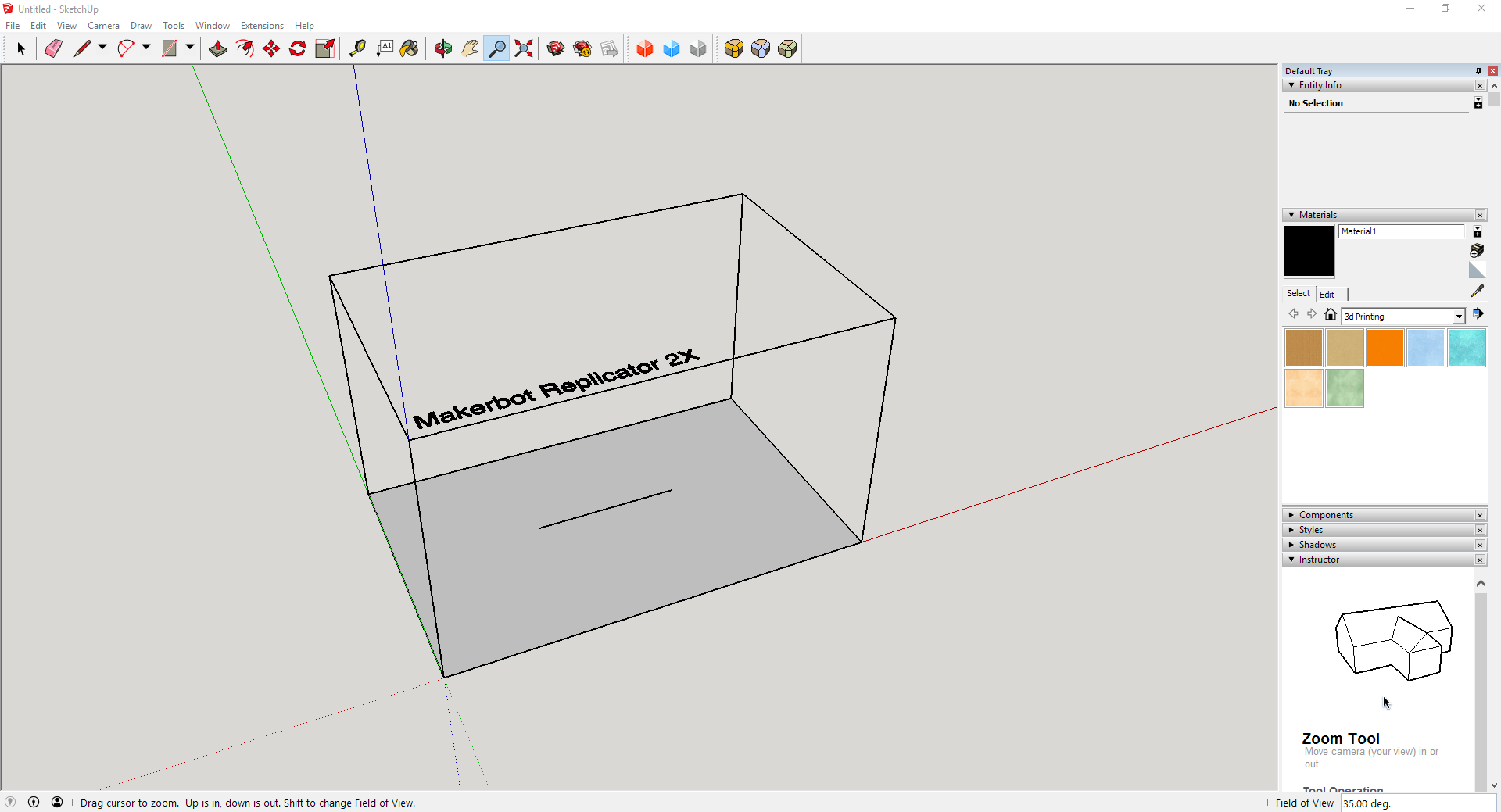
Task: Pin the Default Tray
Action: pyautogui.click(x=1478, y=71)
